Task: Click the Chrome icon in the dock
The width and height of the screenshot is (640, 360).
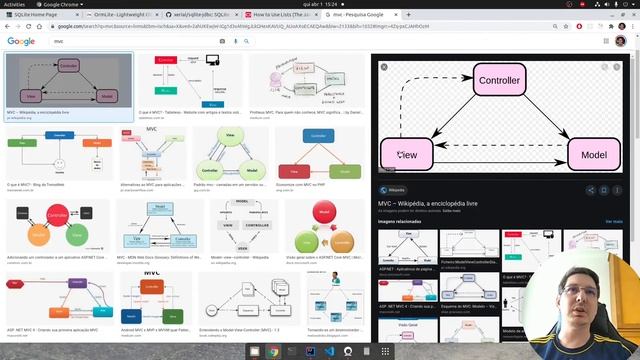Action: pyautogui.click(x=273, y=351)
